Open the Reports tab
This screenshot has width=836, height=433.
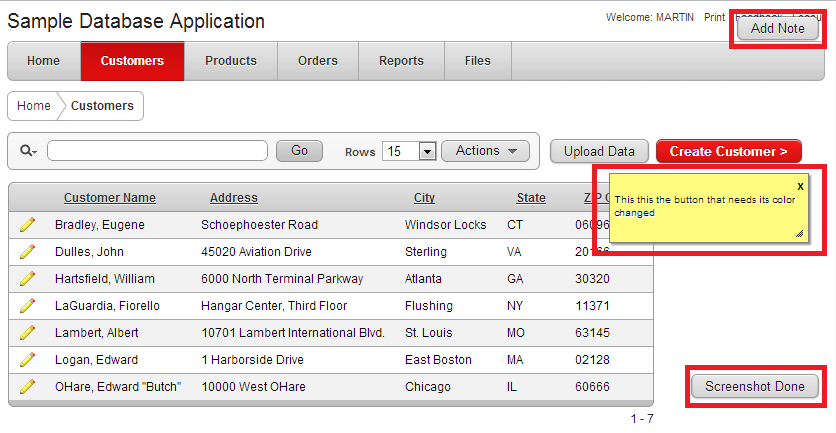(x=401, y=61)
